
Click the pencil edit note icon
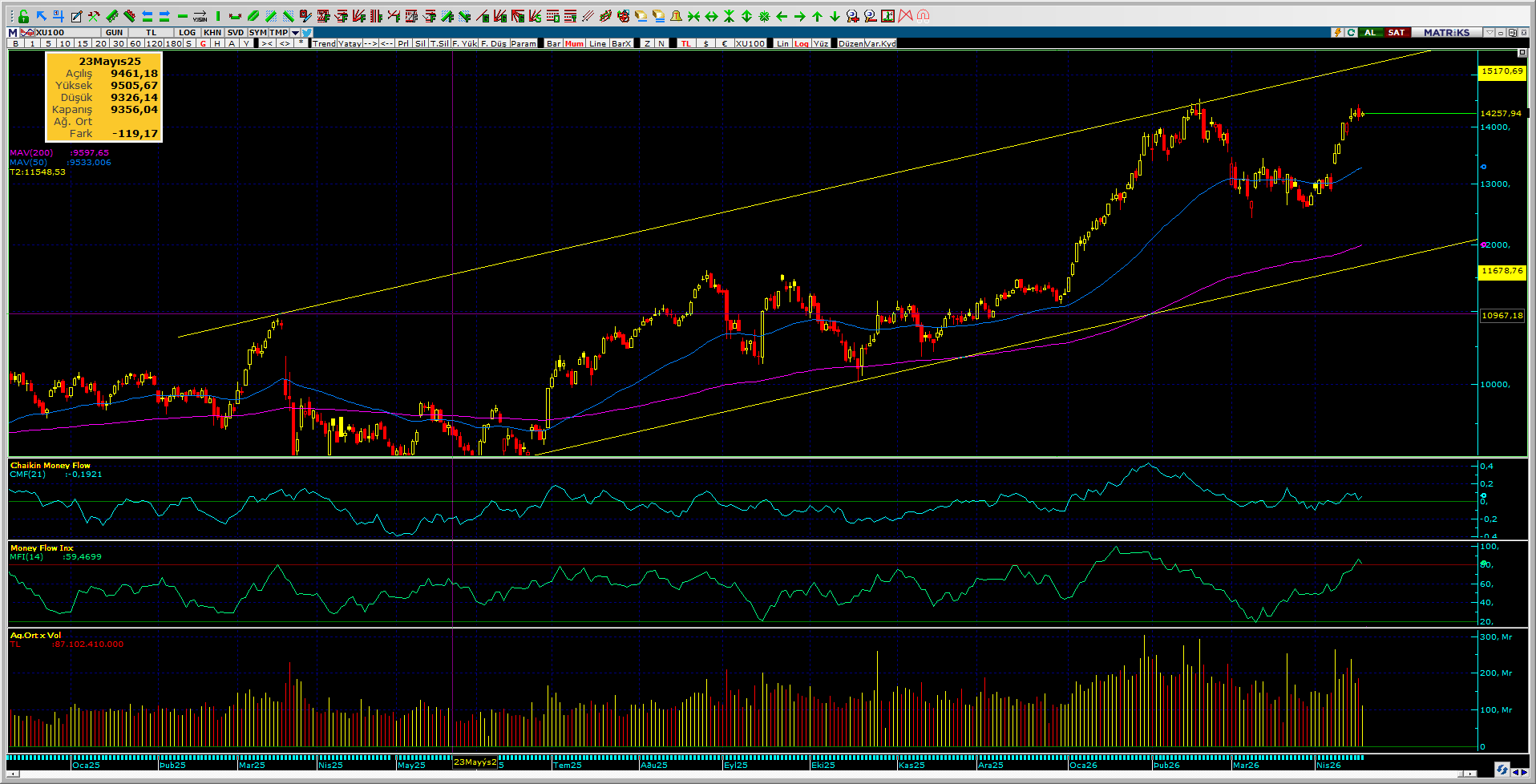76,16
